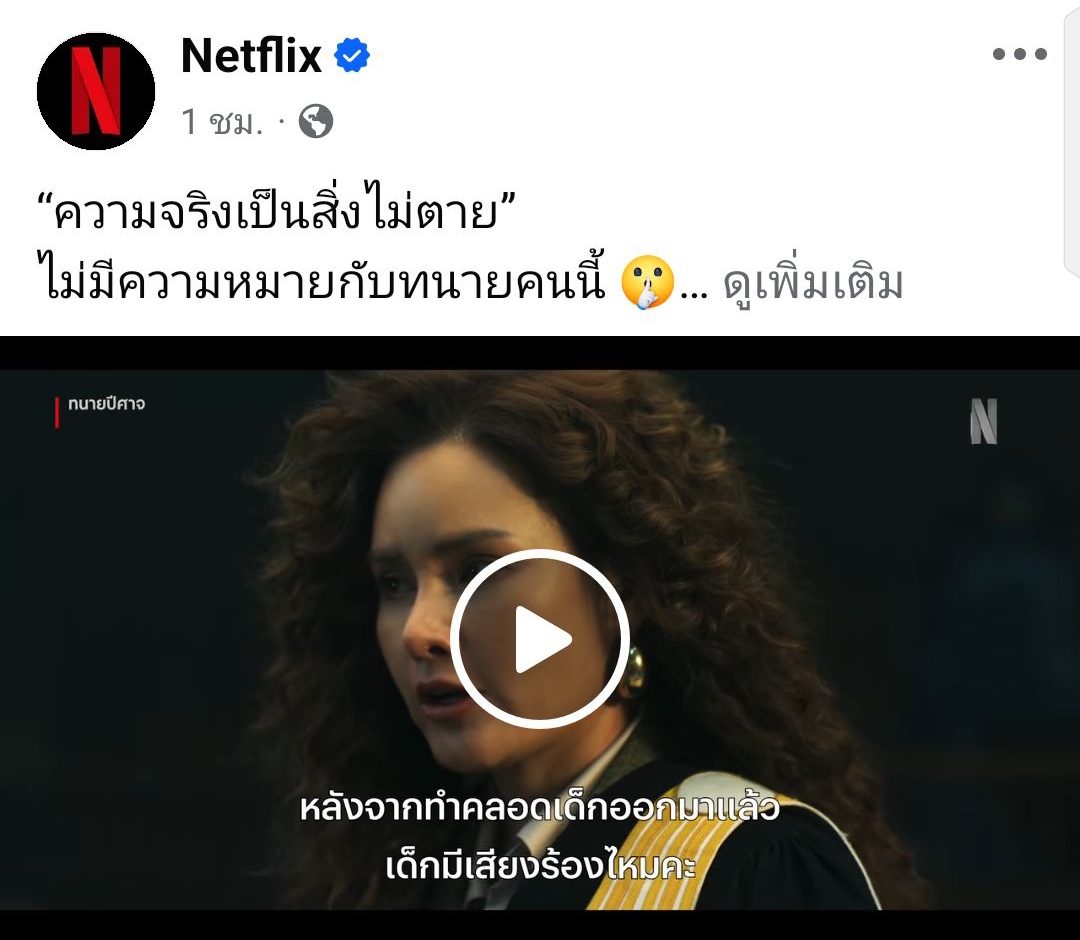The image size is (1080, 940).
Task: Click the quote line ความจริงเป็นสิ่งไม่ตาย
Action: tap(276, 211)
